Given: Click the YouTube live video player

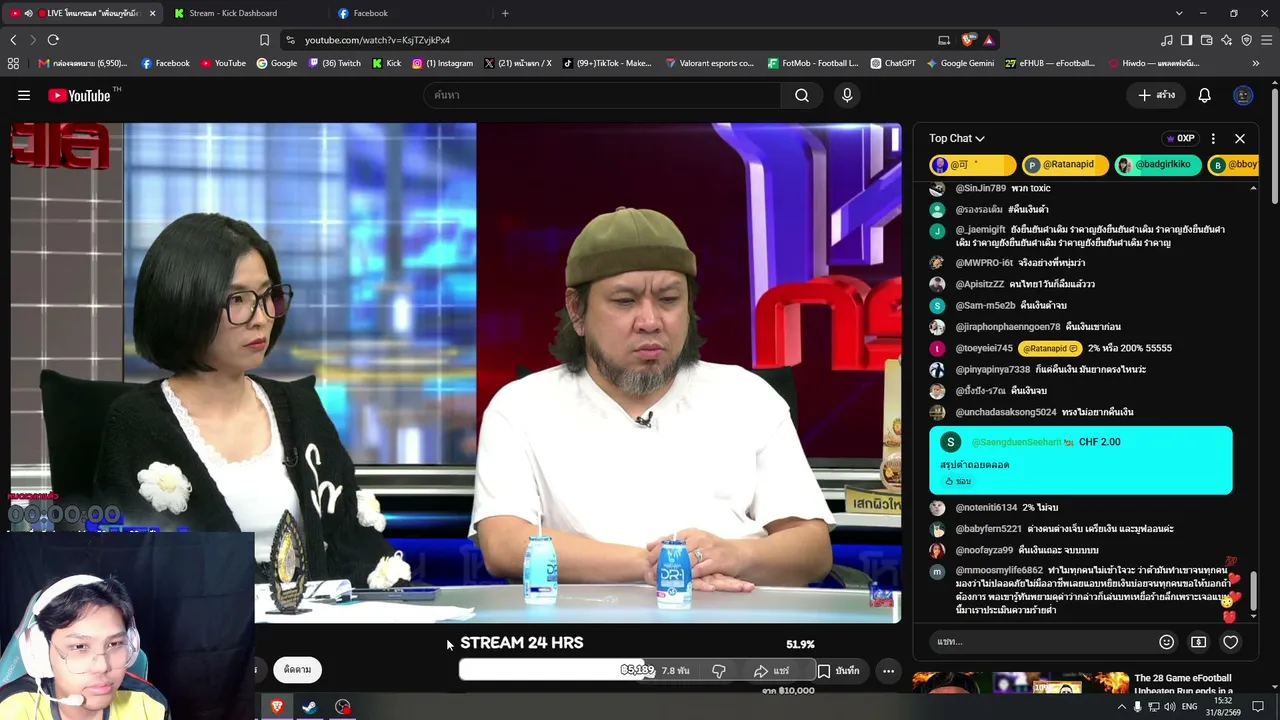Looking at the screenshot, I should coord(456,372).
